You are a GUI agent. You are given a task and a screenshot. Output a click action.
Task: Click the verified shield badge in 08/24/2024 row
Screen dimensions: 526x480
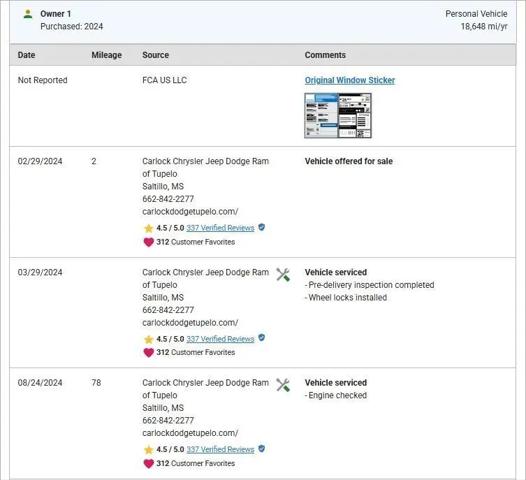pyautogui.click(x=262, y=448)
